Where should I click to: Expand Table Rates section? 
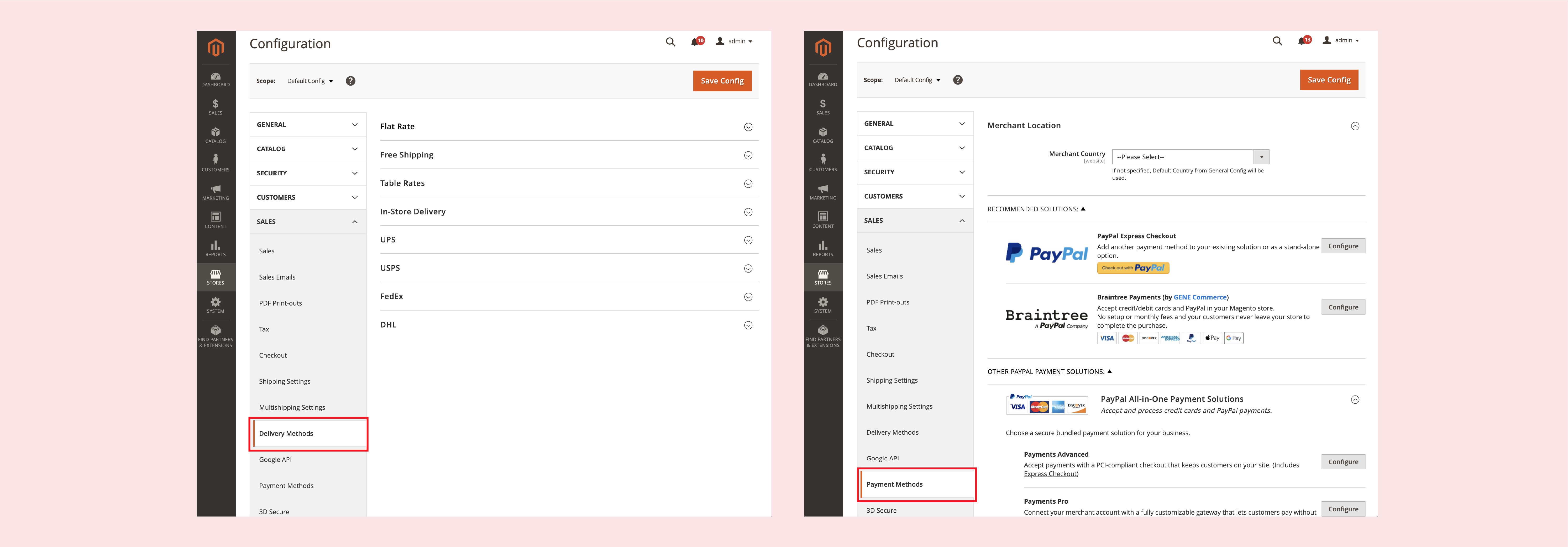[569, 183]
